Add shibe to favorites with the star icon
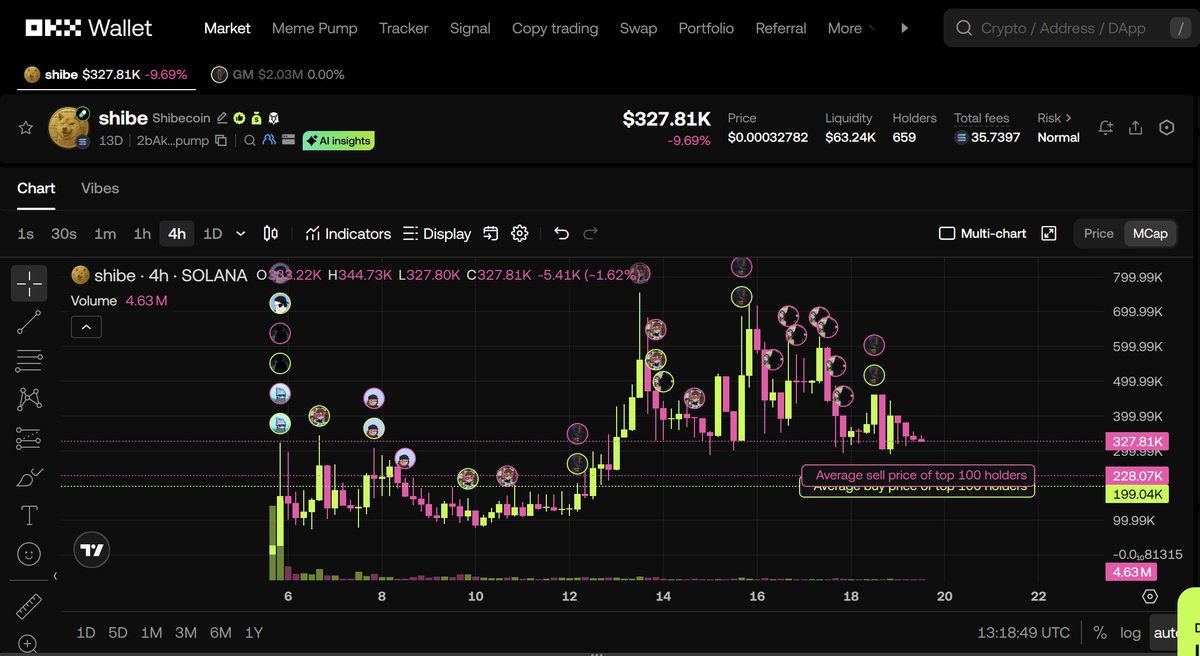This screenshot has width=1200, height=656. point(26,128)
